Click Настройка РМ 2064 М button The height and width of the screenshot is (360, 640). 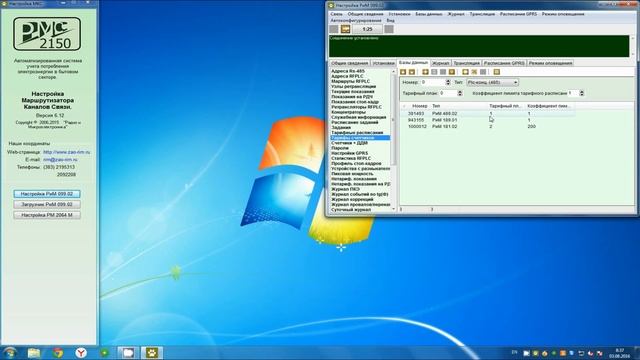click(x=47, y=215)
